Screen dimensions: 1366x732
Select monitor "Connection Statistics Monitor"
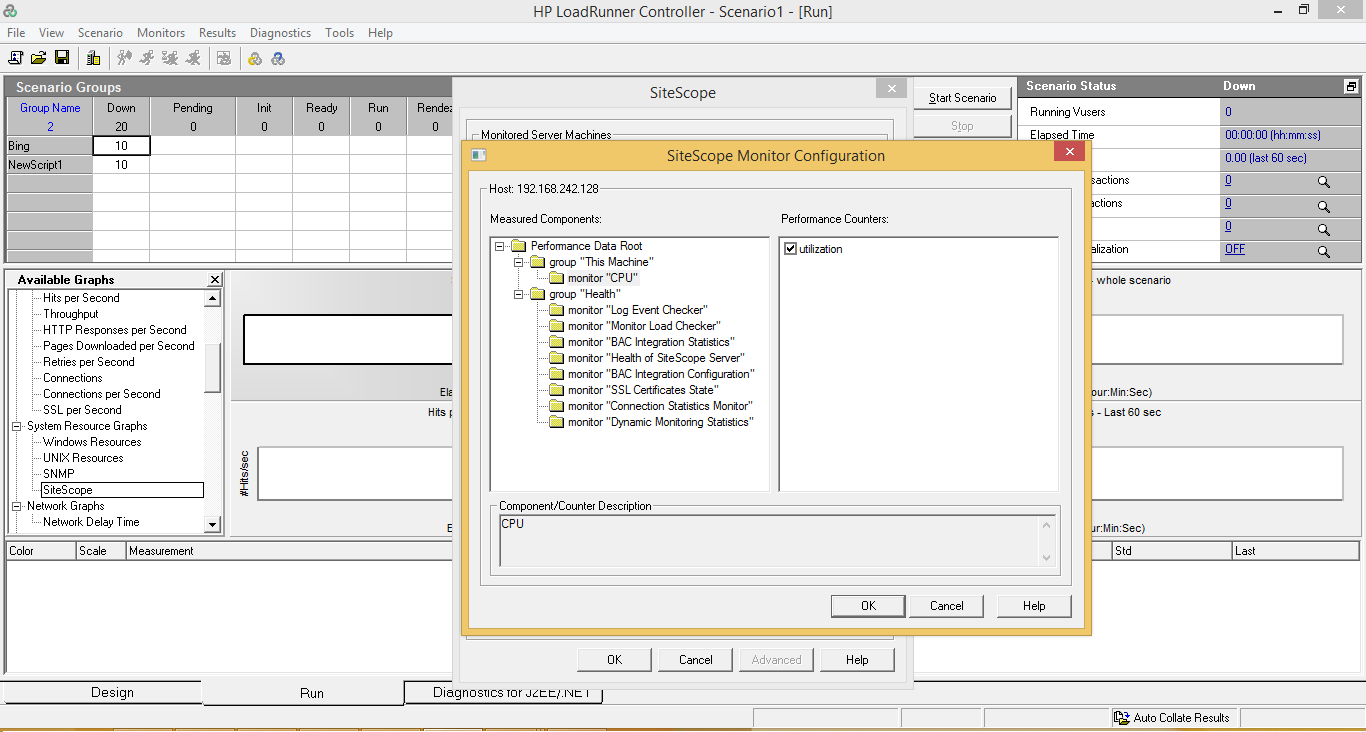[660, 406]
